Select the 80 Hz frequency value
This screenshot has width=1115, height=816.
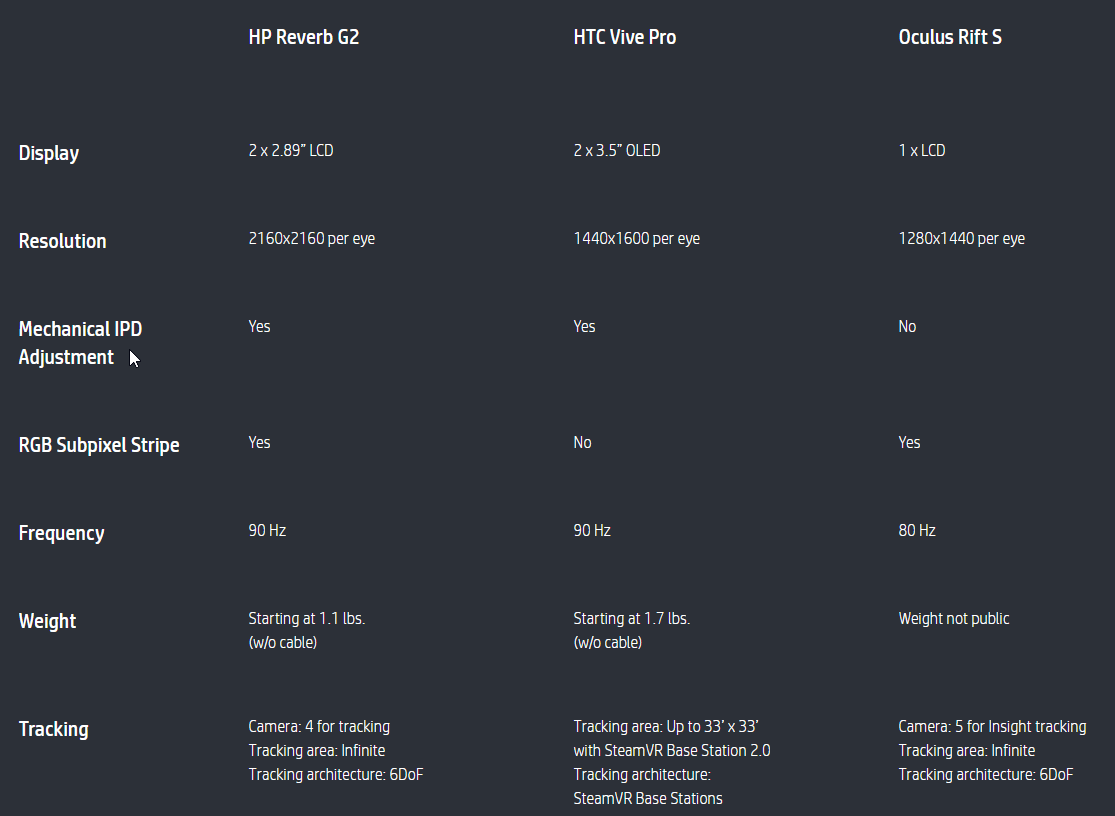pyautogui.click(x=917, y=530)
